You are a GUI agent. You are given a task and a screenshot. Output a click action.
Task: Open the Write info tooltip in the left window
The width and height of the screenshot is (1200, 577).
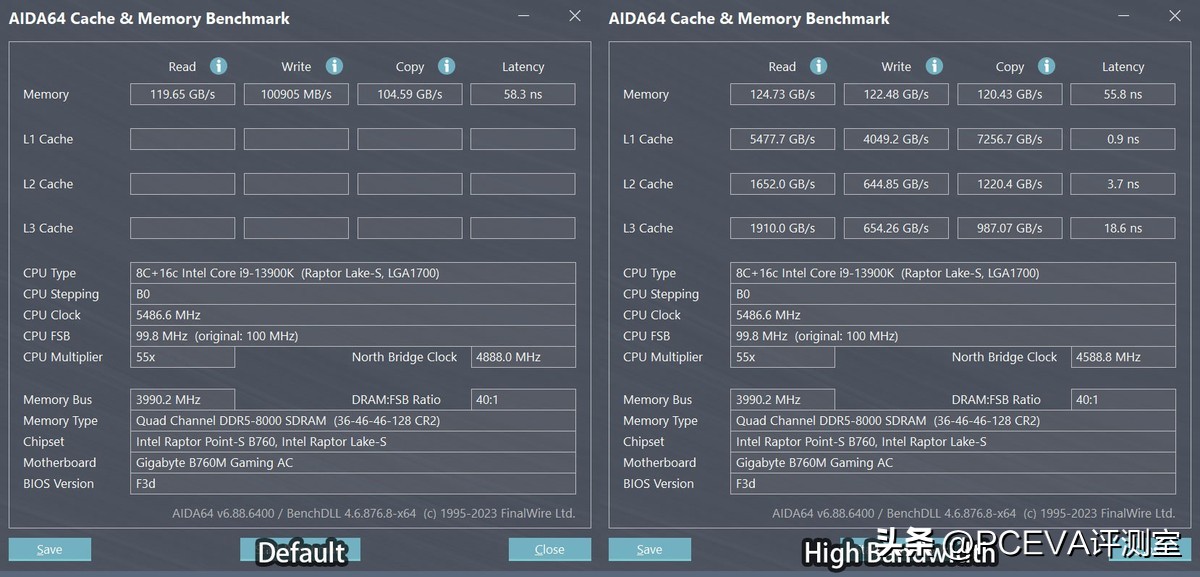point(333,66)
